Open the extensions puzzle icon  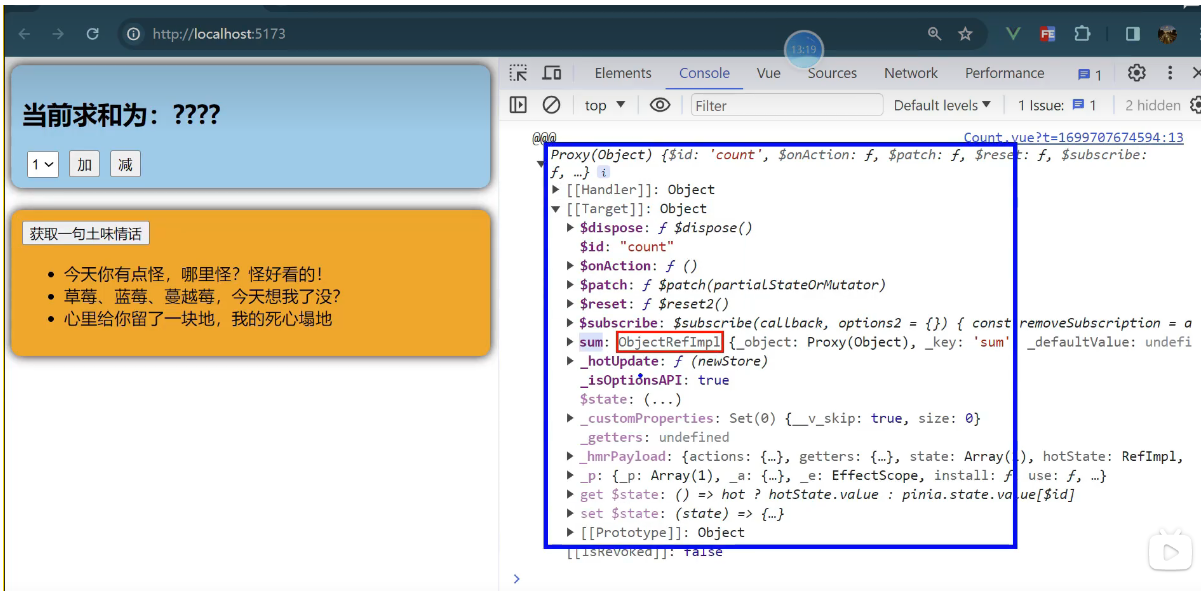[1082, 34]
